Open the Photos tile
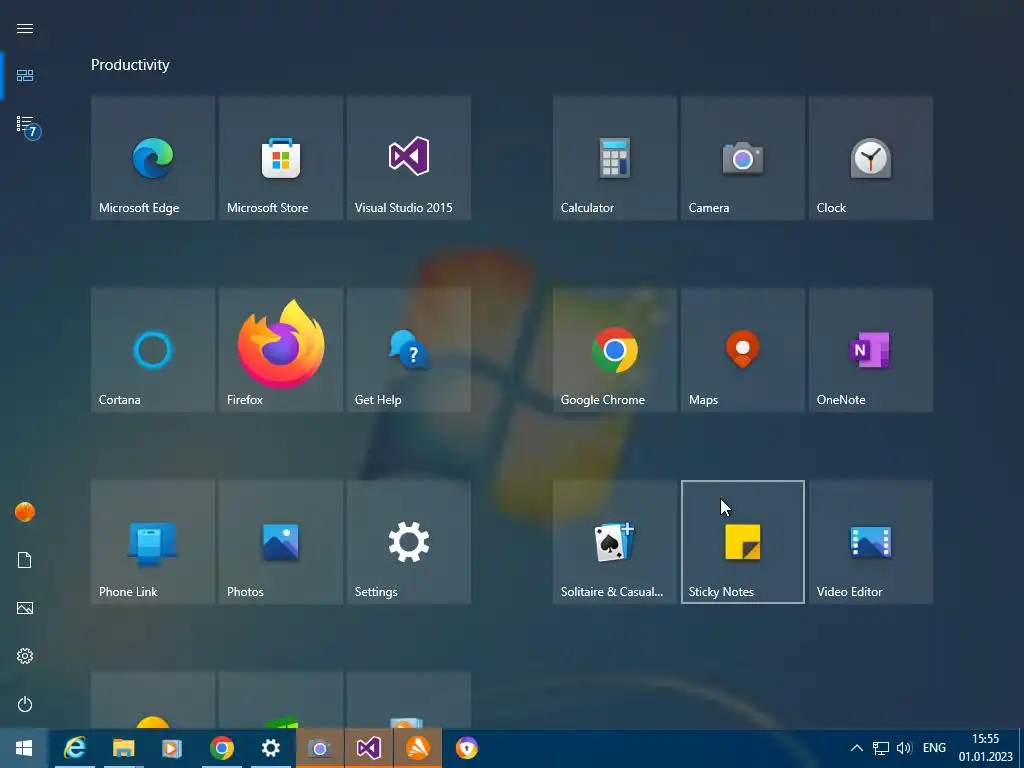The width and height of the screenshot is (1024, 768). 281,542
